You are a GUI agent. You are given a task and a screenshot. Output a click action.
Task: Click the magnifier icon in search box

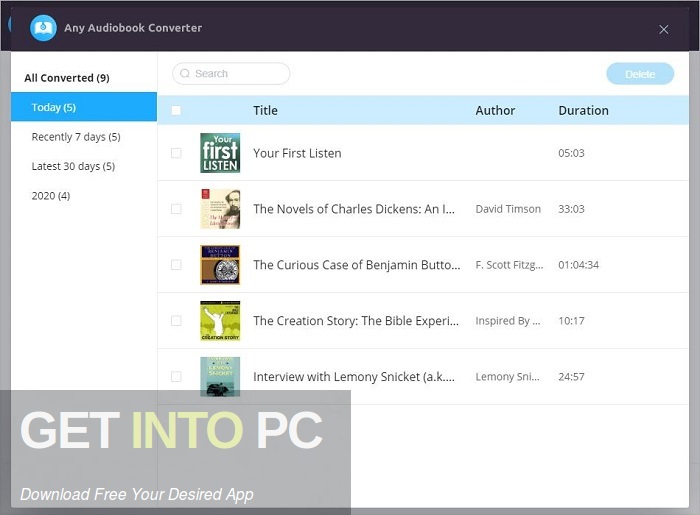(x=185, y=74)
